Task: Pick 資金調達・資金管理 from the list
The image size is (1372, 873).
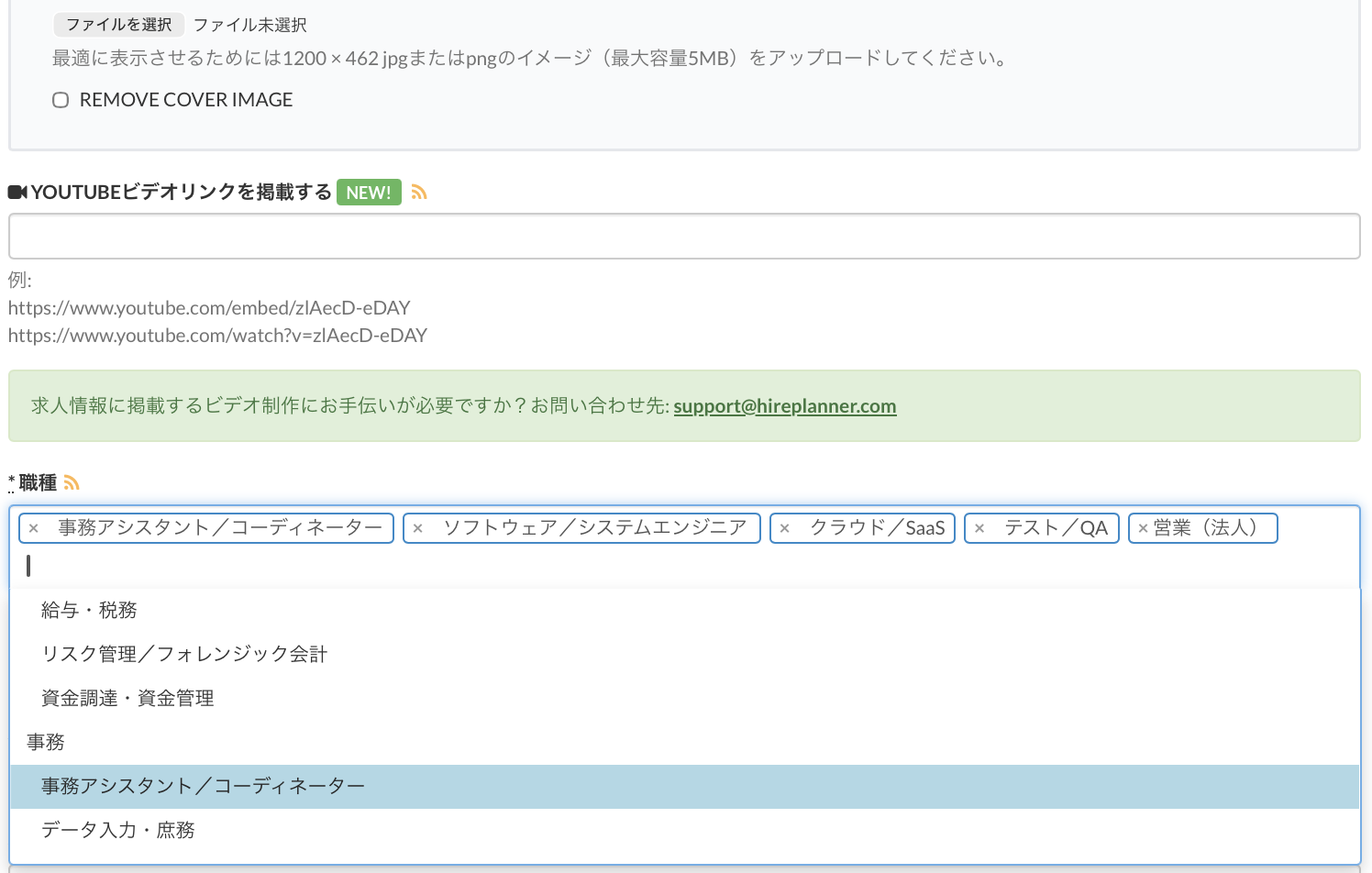Action: (127, 699)
